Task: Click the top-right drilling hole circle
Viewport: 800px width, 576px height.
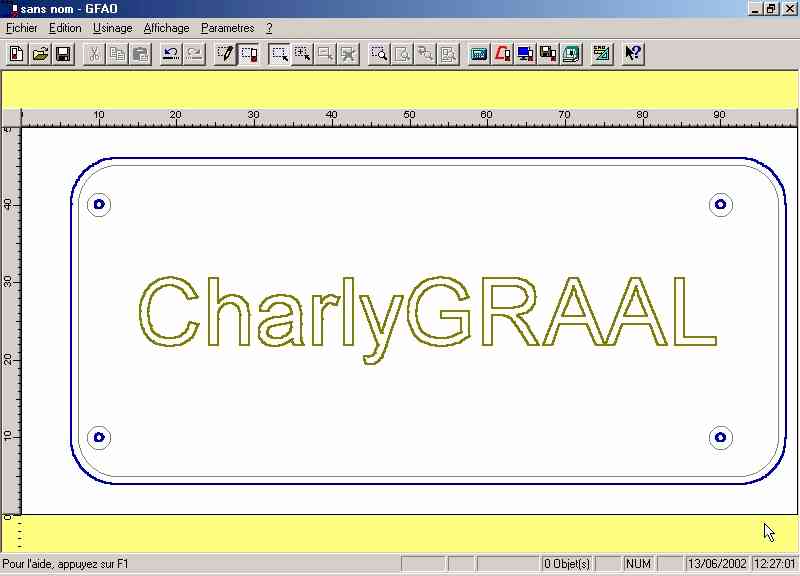Action: click(720, 205)
